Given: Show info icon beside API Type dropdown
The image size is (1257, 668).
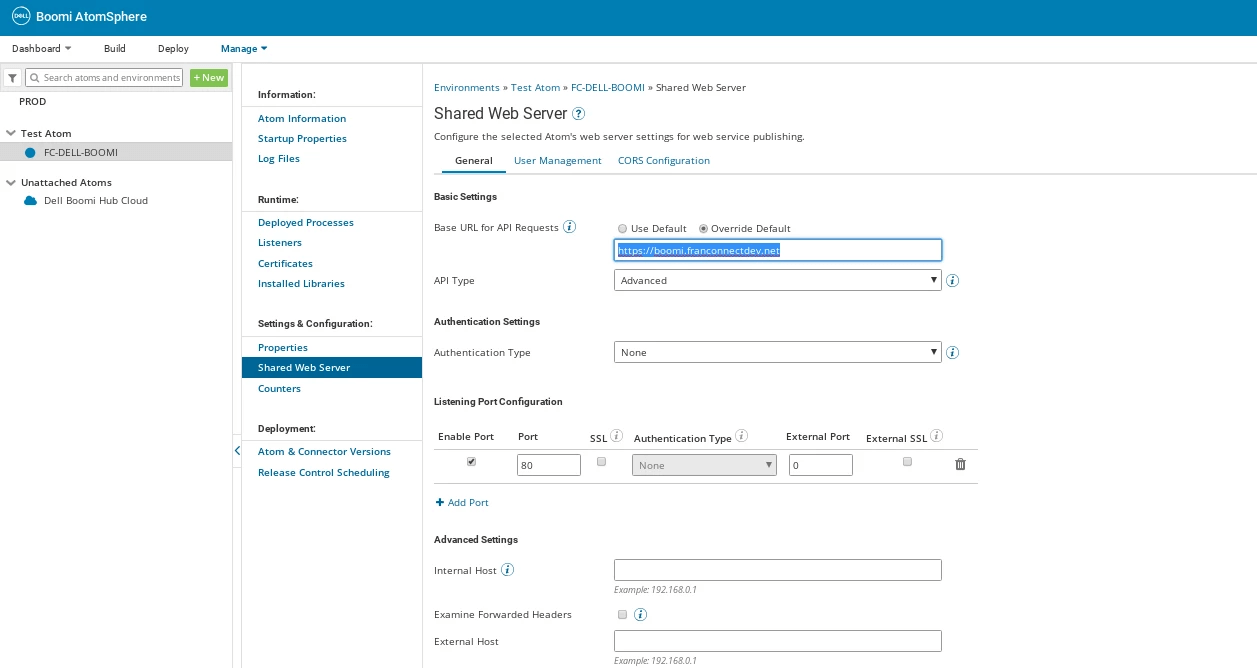Looking at the screenshot, I should click(x=952, y=281).
